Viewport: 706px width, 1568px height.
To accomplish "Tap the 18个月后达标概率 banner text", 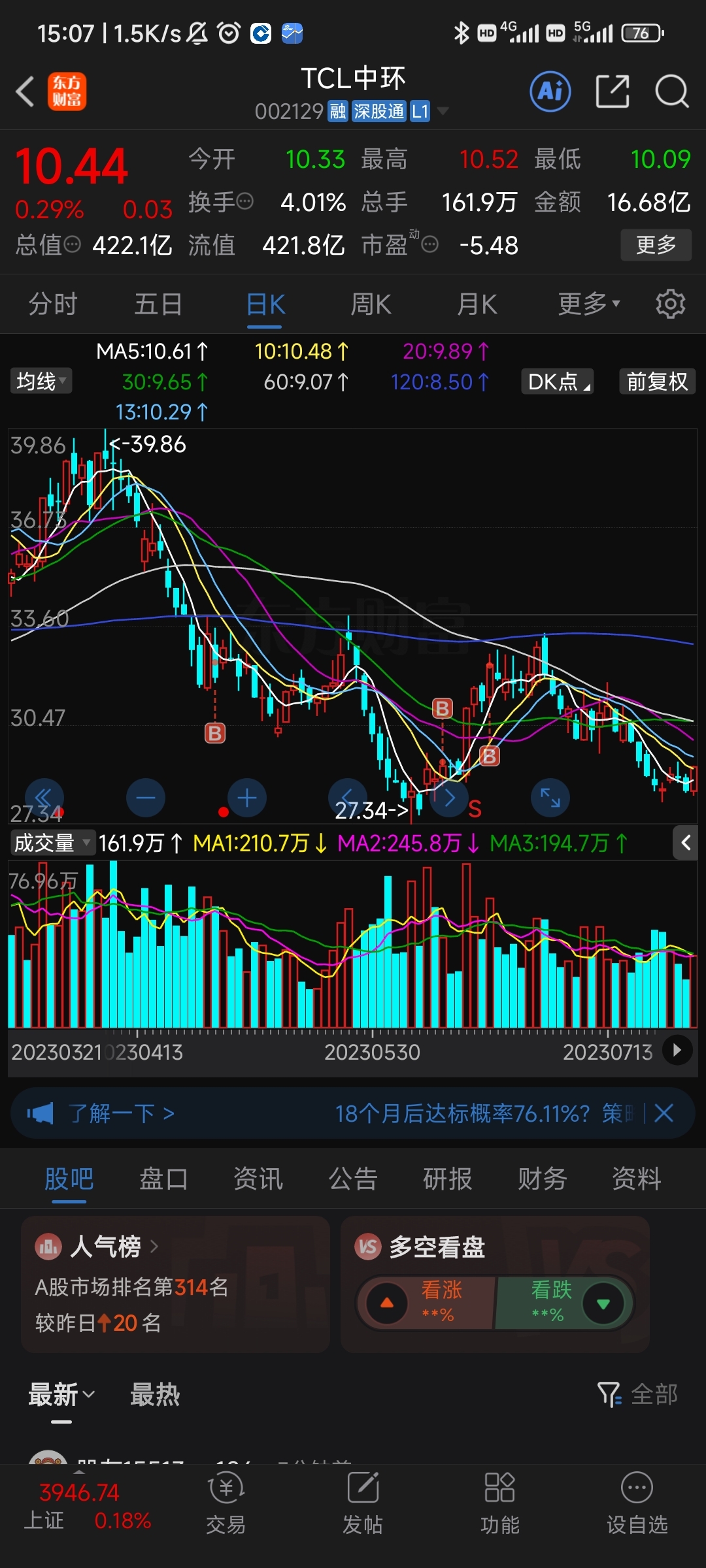I will pos(484,1113).
